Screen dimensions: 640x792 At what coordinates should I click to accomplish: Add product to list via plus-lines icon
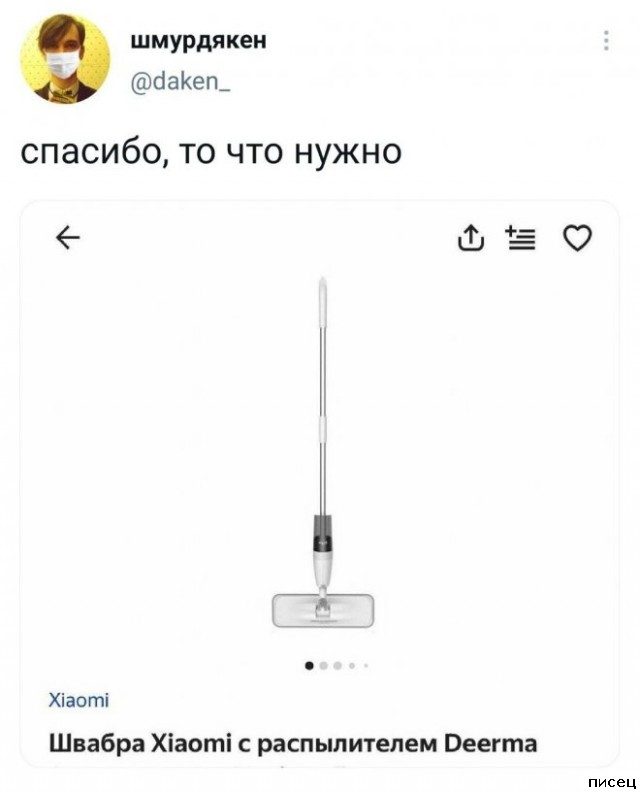pos(521,238)
